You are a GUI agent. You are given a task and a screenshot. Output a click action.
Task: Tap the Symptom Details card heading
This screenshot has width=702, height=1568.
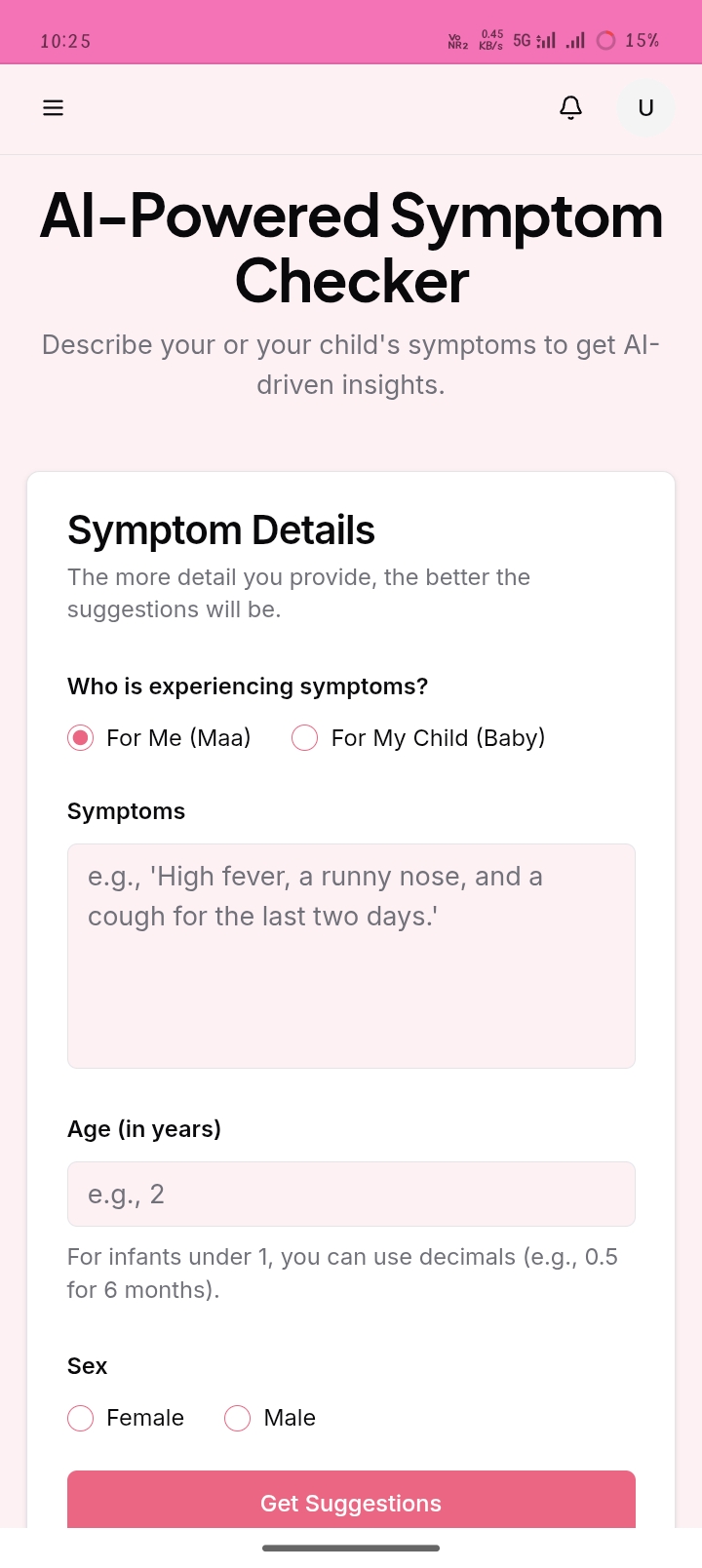pos(221,530)
